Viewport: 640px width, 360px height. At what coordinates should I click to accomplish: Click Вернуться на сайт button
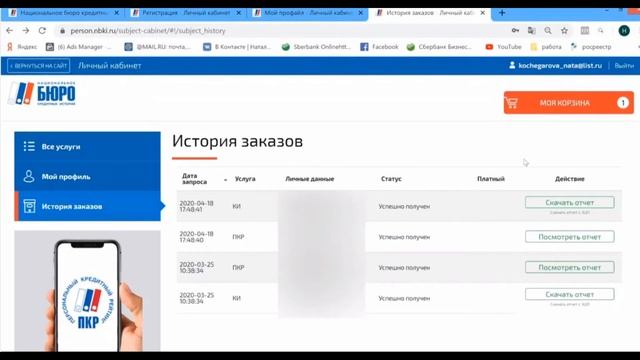click(39, 66)
